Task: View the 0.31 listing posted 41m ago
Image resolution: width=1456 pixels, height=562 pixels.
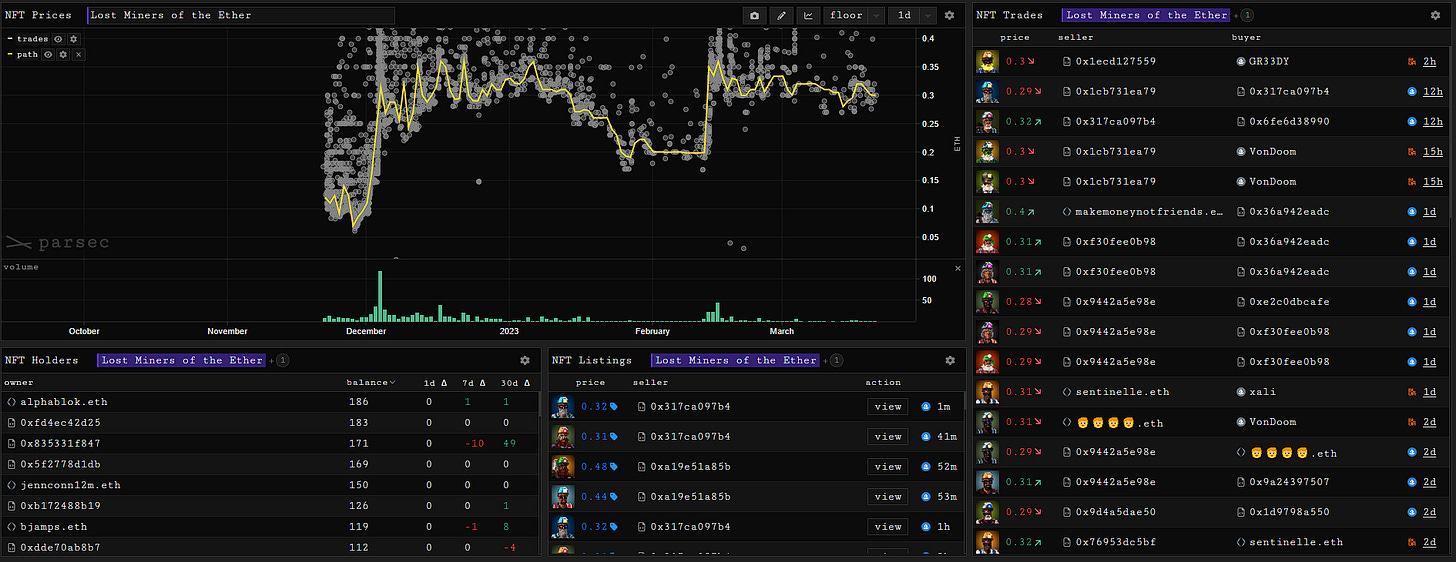Action: [x=888, y=437]
